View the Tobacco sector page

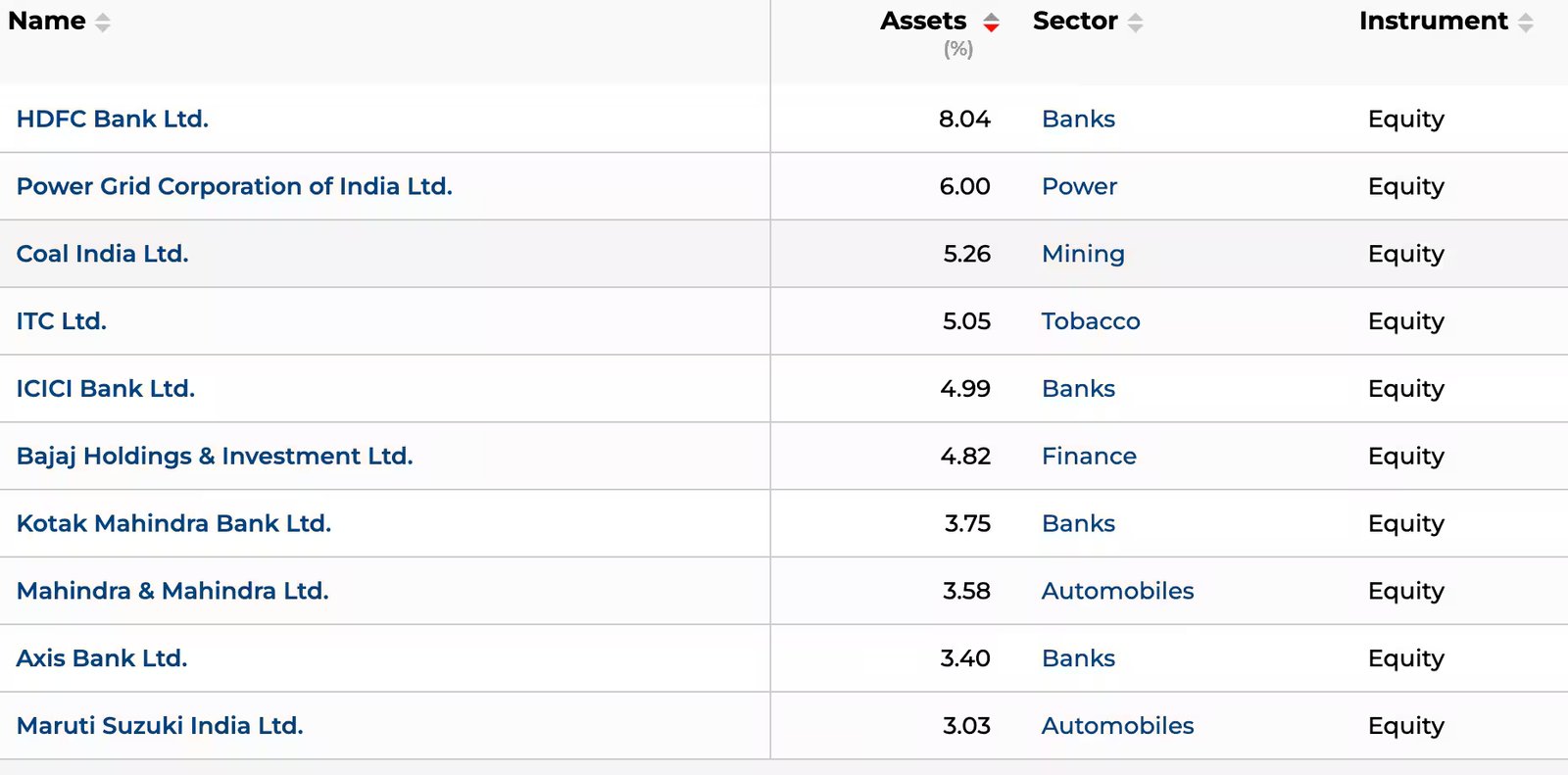pos(1091,321)
